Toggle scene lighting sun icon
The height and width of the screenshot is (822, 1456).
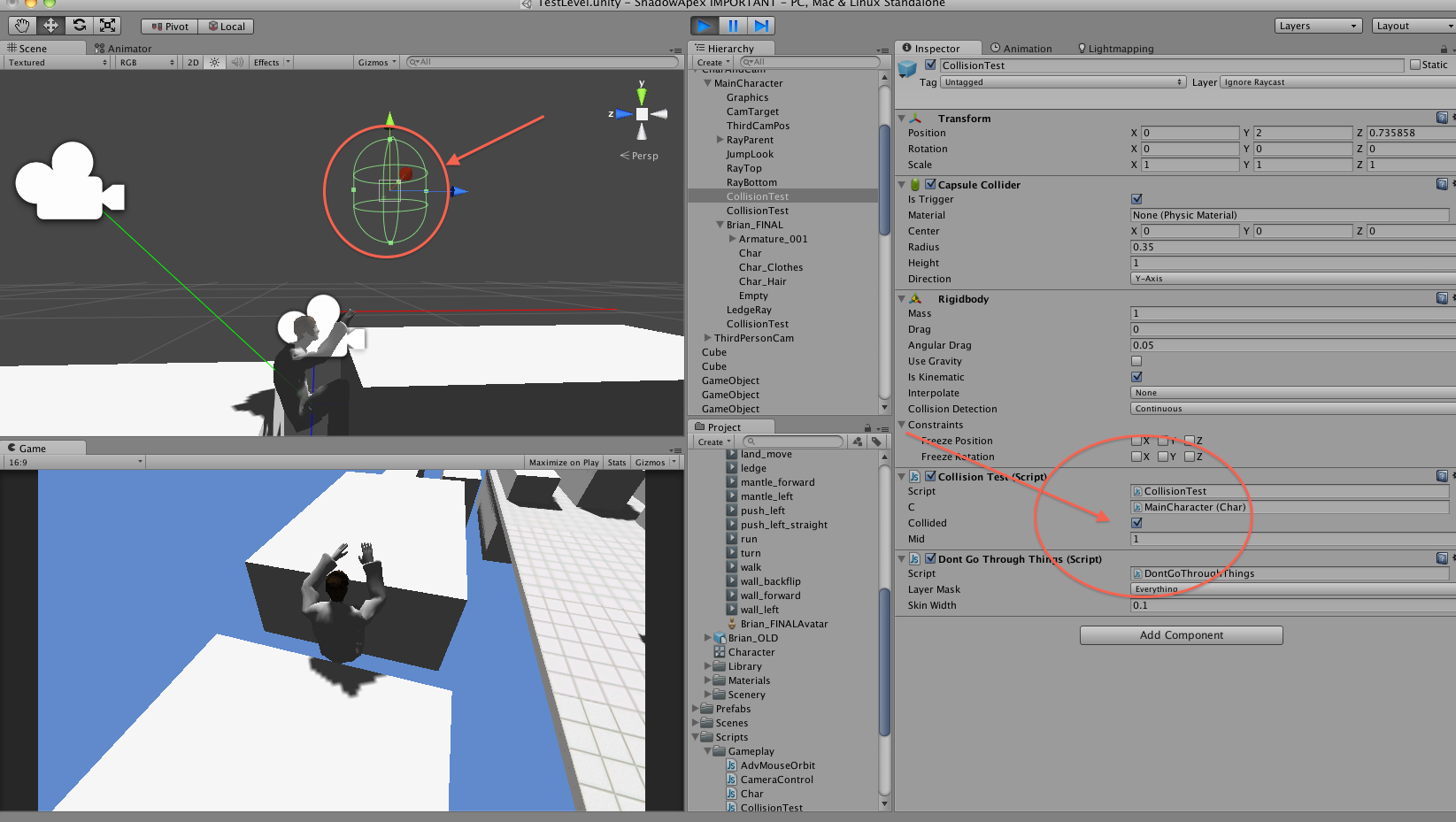pos(214,62)
